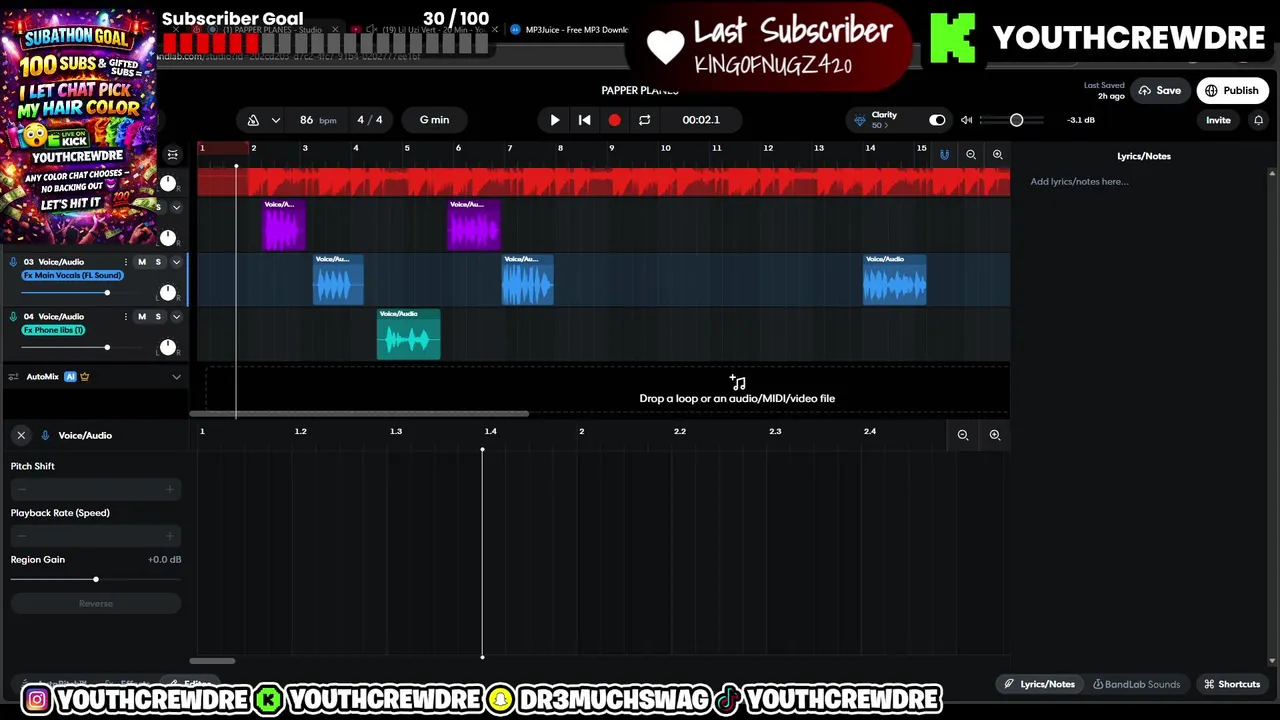Adjust the Region Gain slider
The image size is (1280, 720).
[x=96, y=580]
